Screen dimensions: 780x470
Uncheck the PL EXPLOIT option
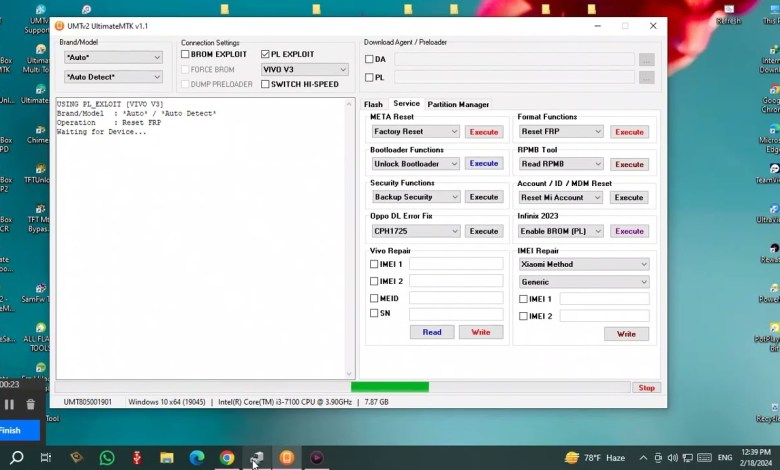(266, 54)
